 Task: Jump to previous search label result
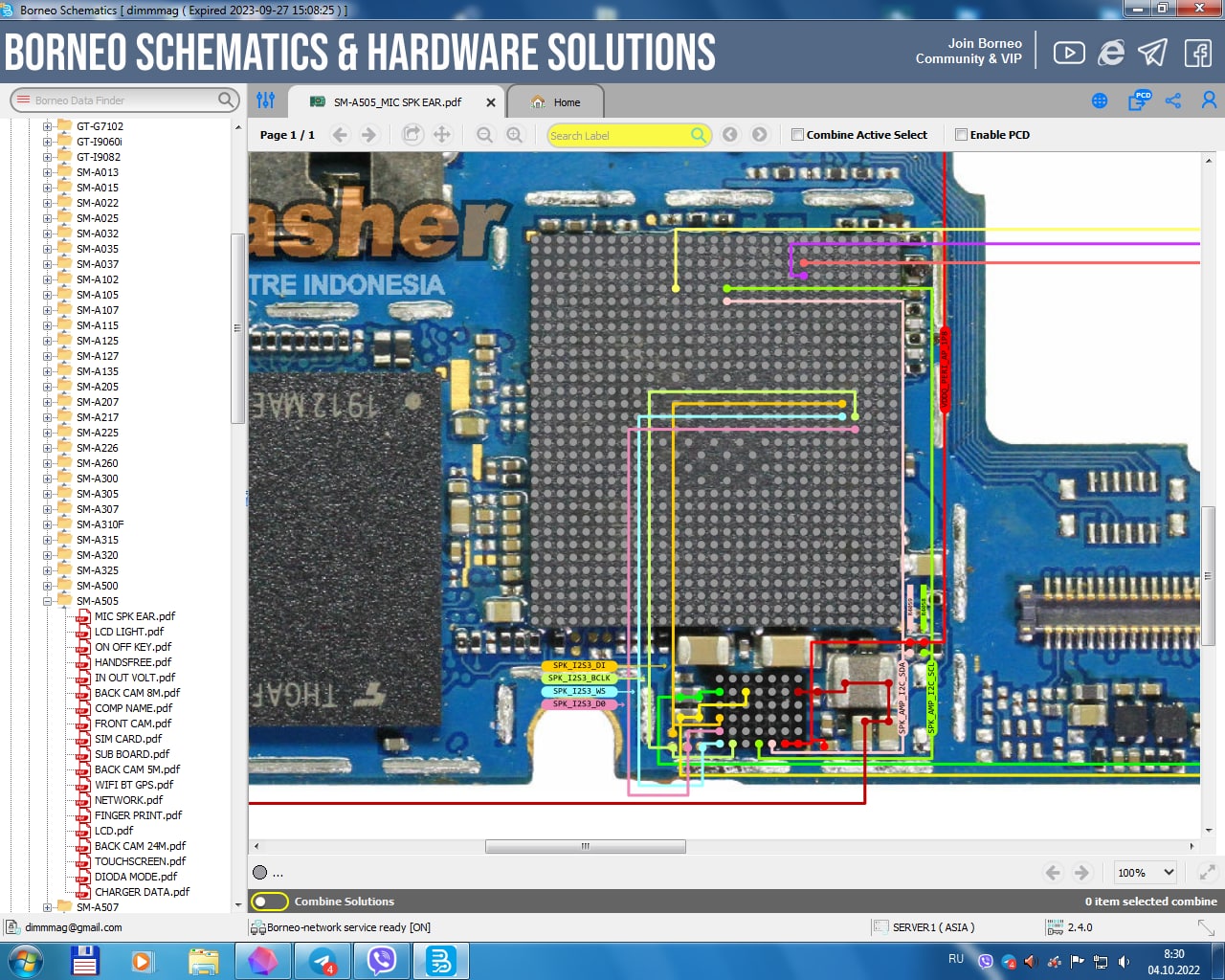730,135
